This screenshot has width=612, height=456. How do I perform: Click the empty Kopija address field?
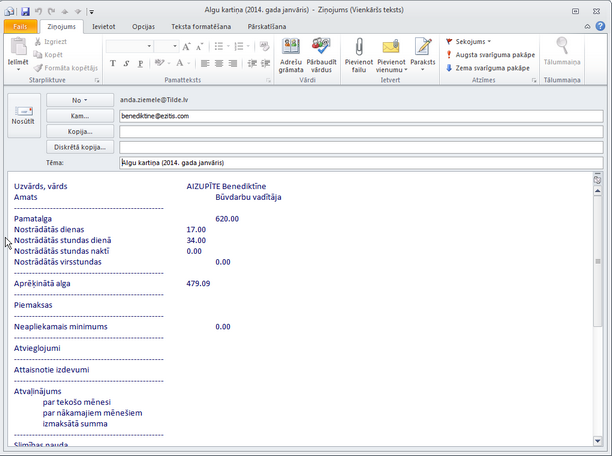click(361, 132)
